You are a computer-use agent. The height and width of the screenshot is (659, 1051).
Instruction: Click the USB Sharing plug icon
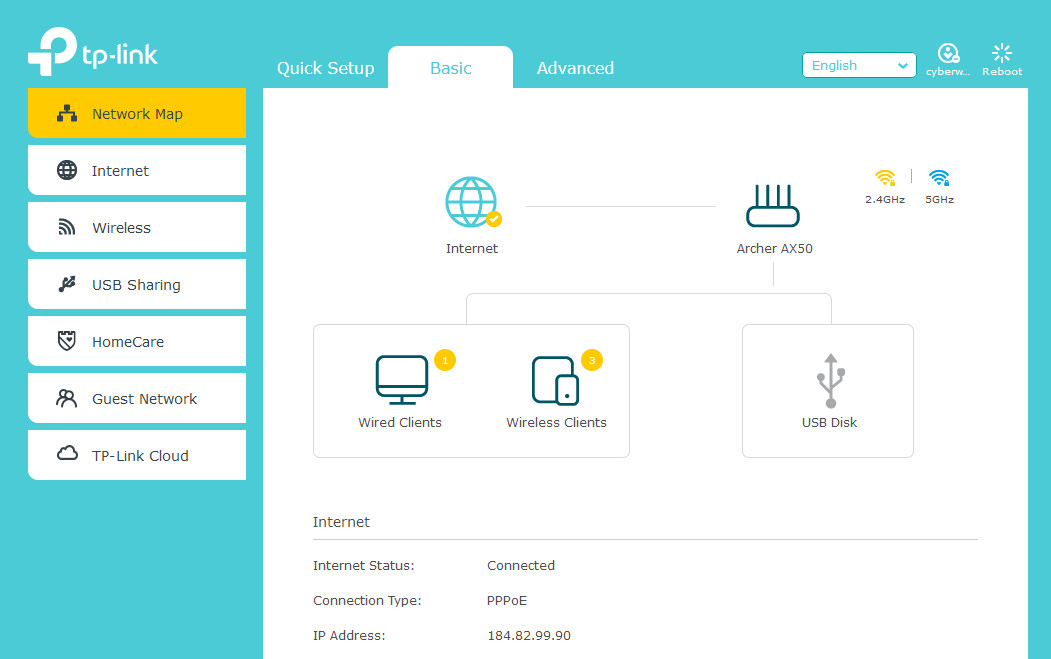[66, 284]
